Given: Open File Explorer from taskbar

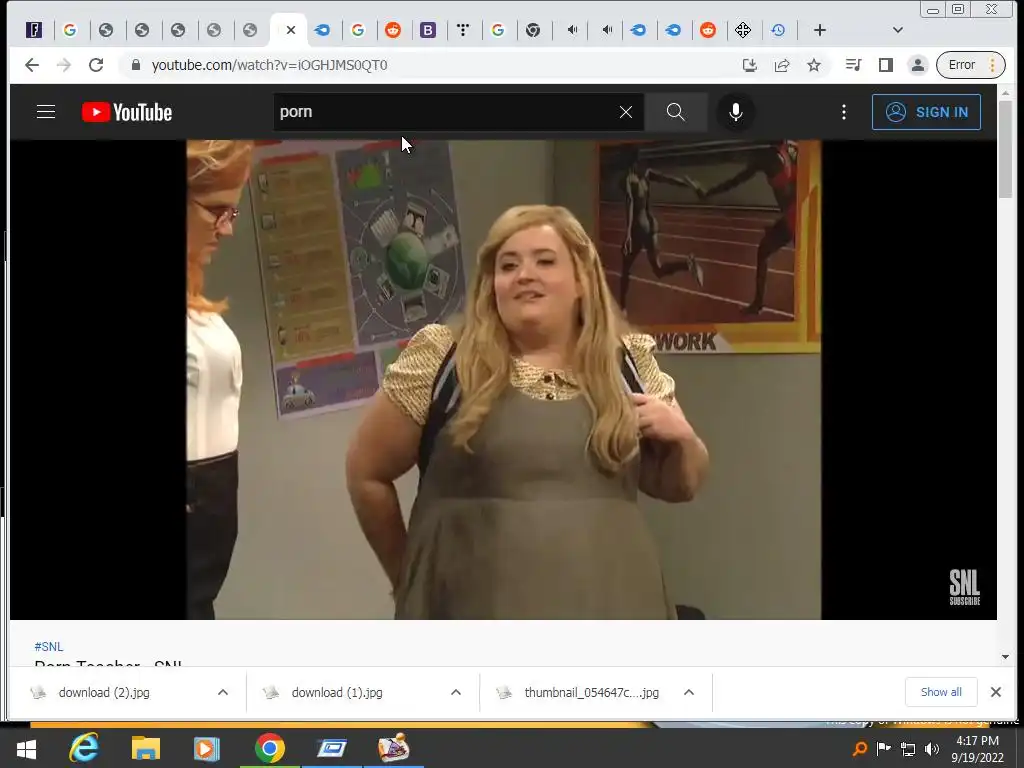Looking at the screenshot, I should (x=146, y=748).
